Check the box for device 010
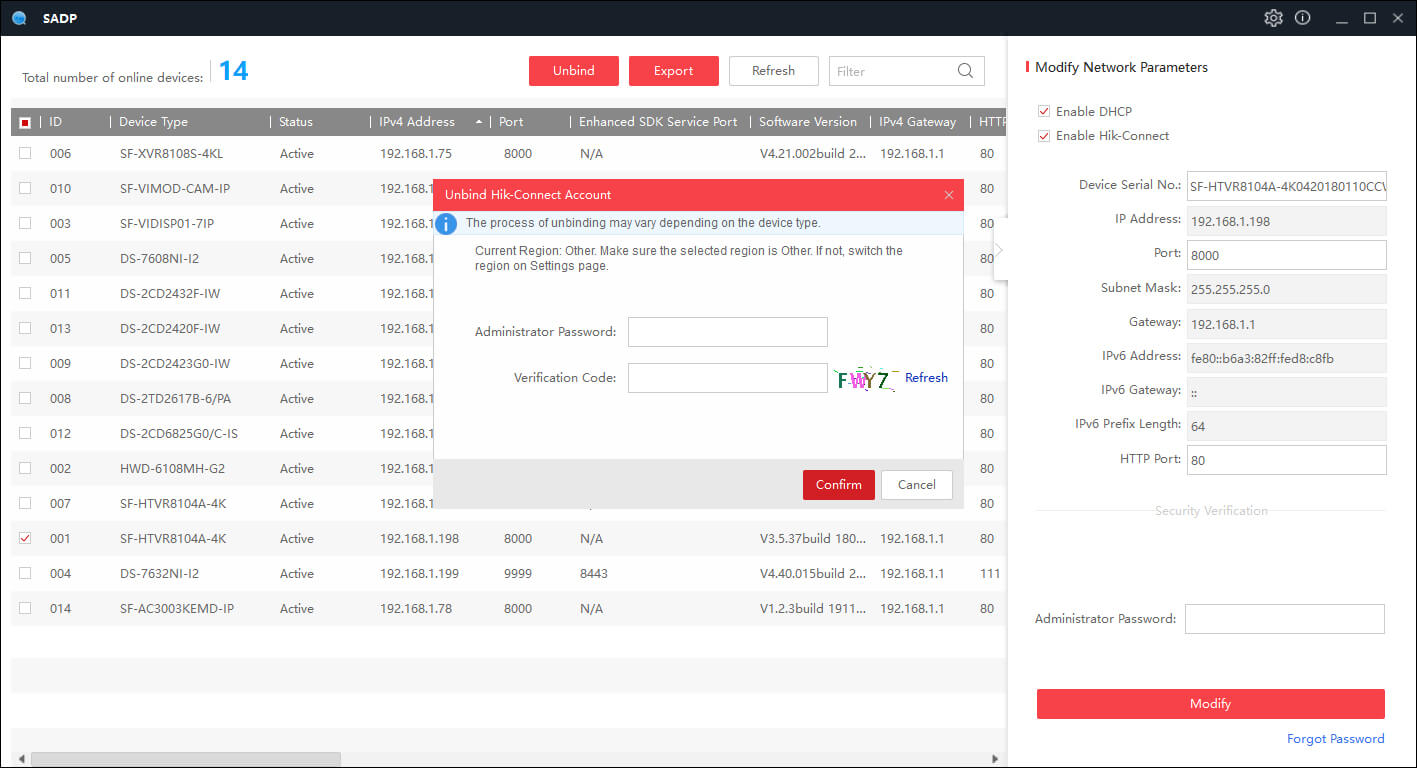The image size is (1417, 768). click(x=25, y=189)
